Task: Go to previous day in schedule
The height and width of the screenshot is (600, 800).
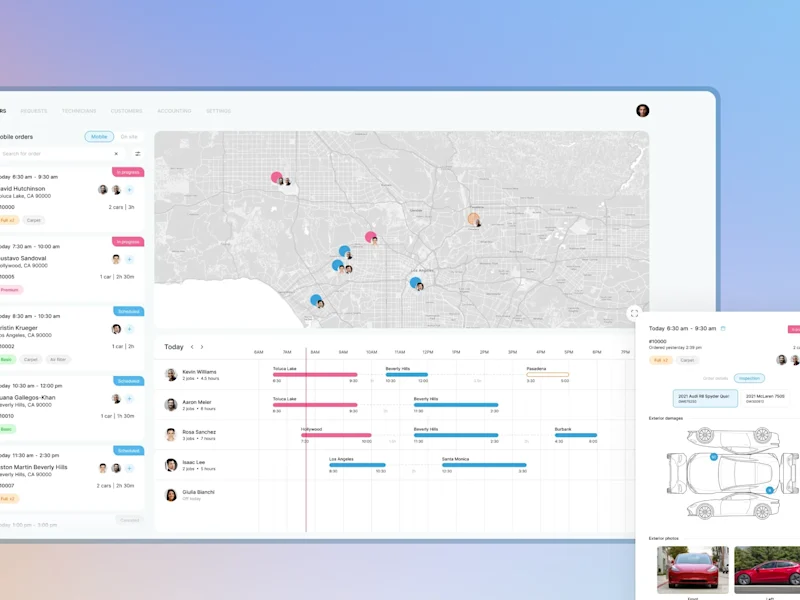Action: click(192, 347)
